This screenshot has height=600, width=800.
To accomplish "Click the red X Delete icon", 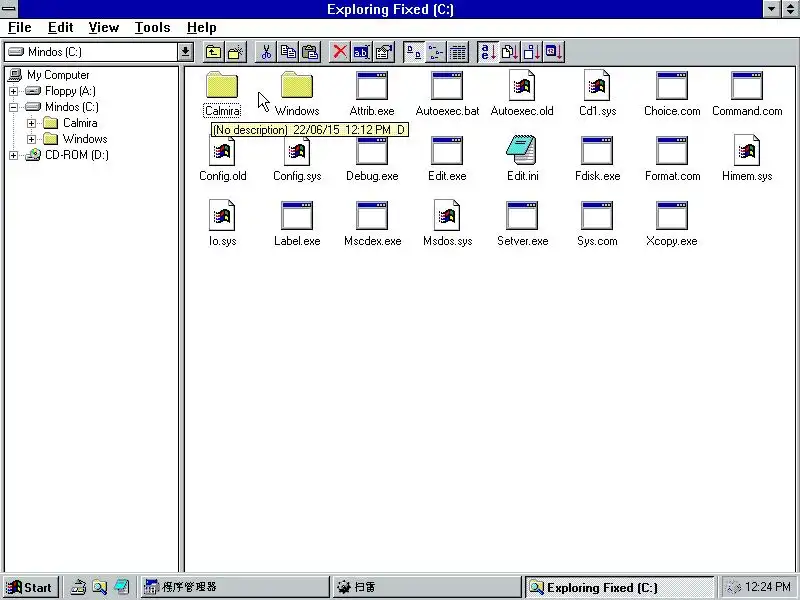I will (x=340, y=52).
